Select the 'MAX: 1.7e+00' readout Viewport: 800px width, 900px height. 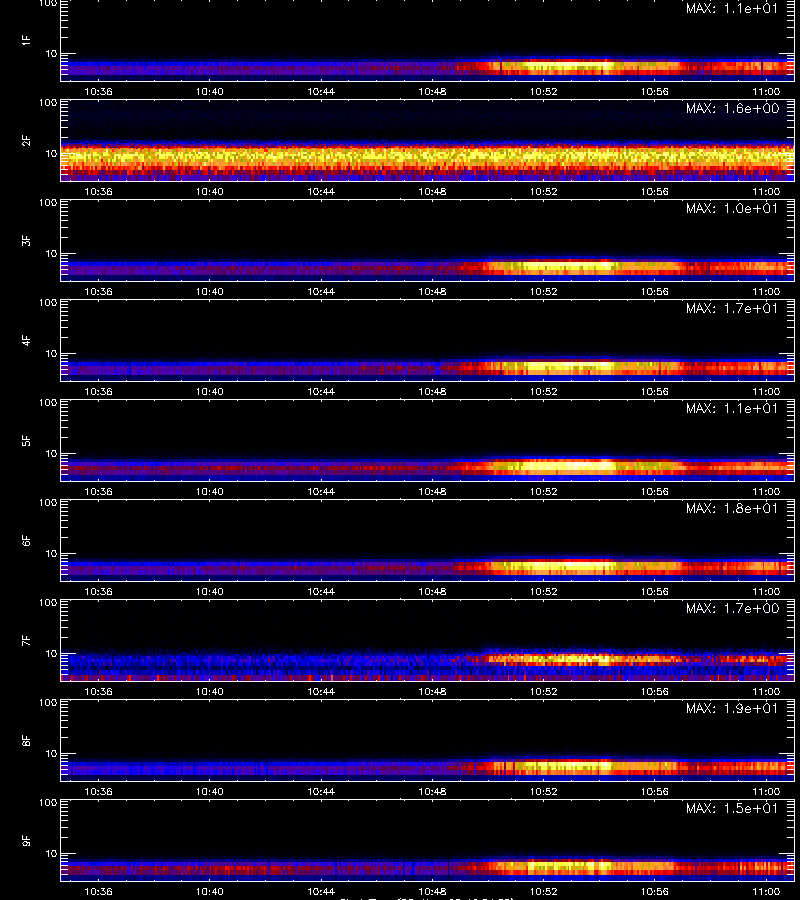point(732,608)
